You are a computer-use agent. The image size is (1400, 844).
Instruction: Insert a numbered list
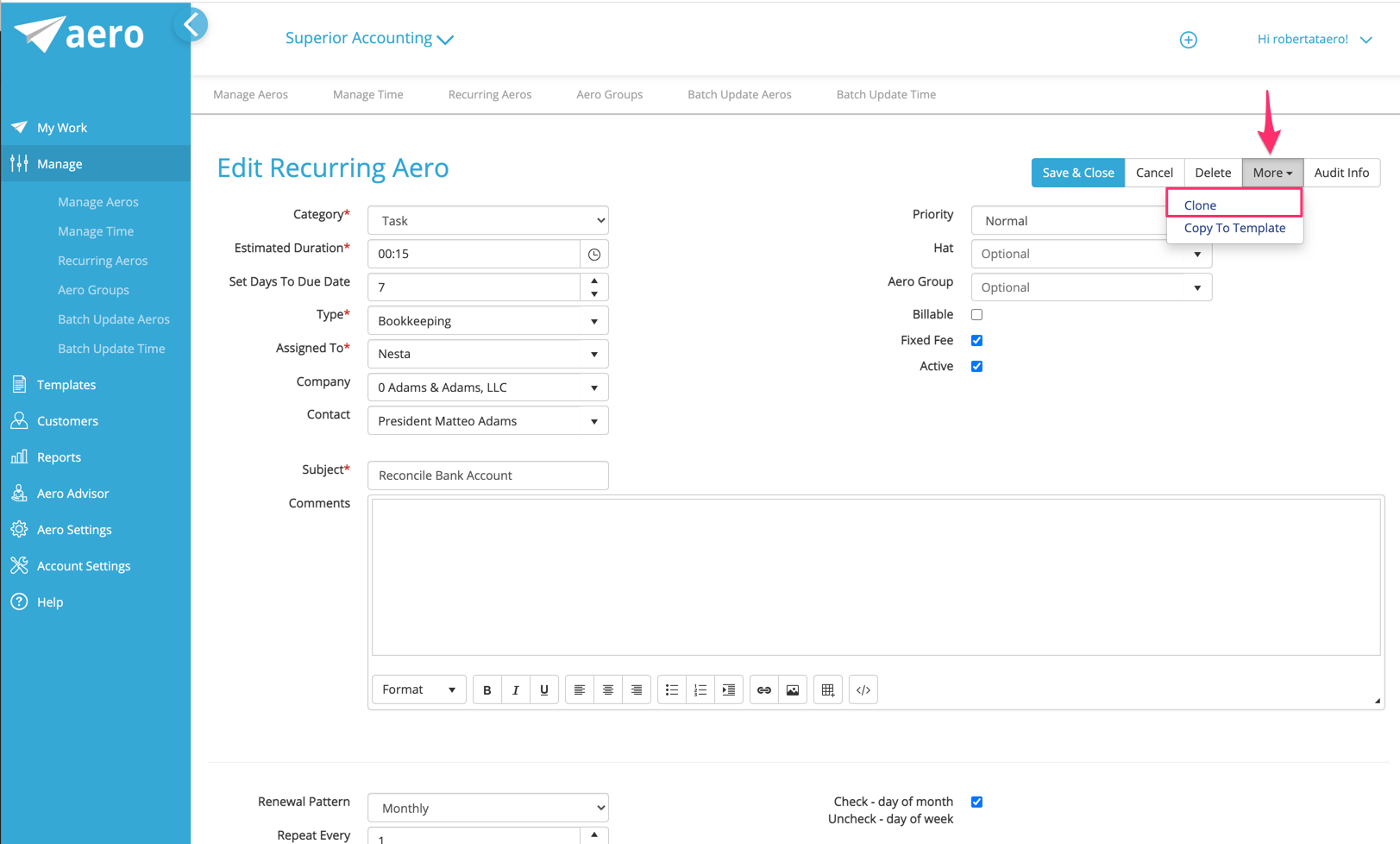pyautogui.click(x=700, y=690)
